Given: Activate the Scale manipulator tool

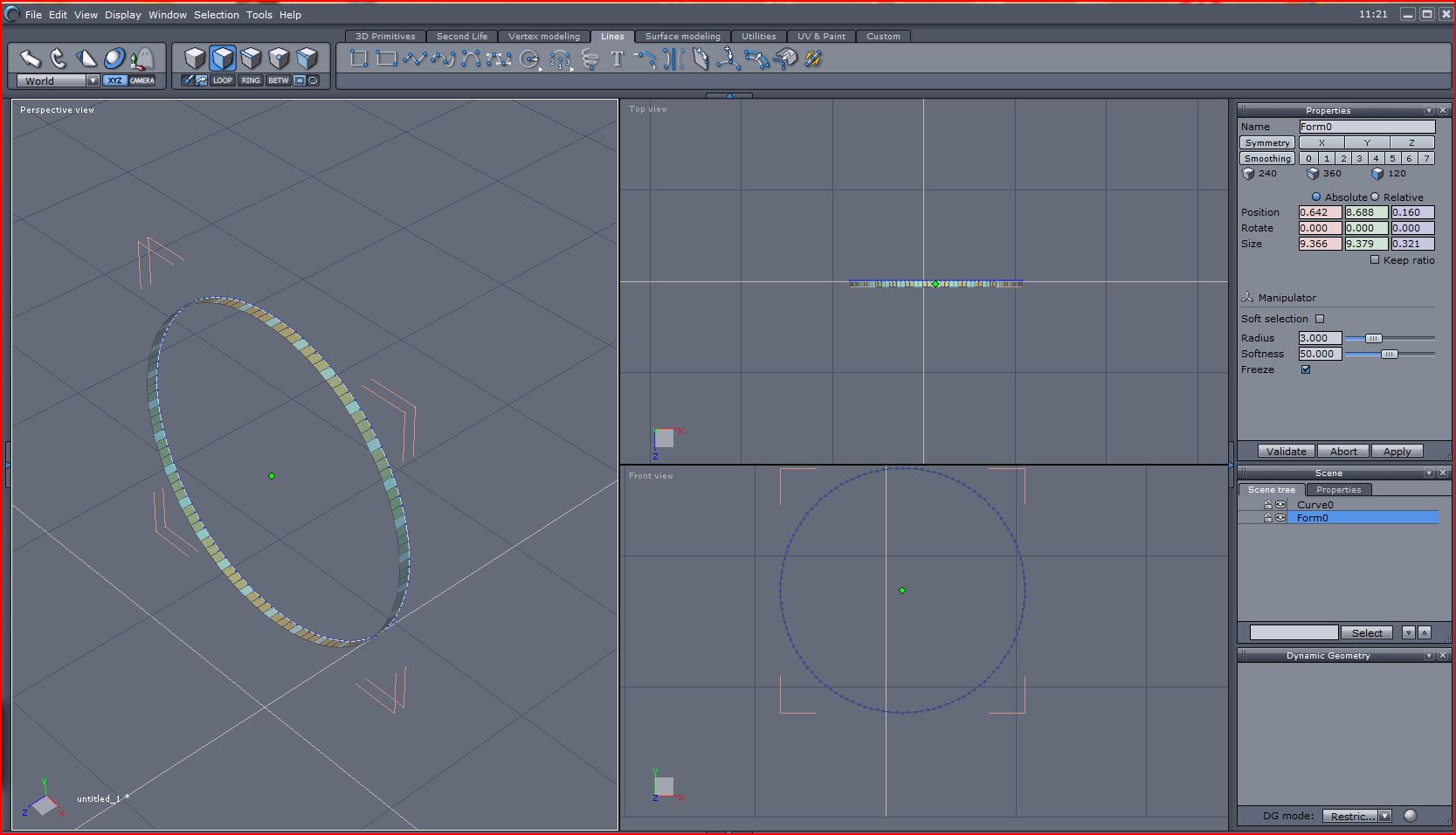Looking at the screenshot, I should coord(86,59).
